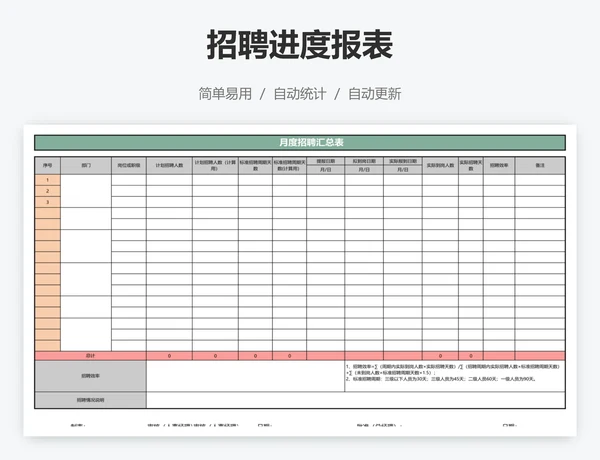Click total 0 under 计划招聘人数 column

click(x=169, y=356)
